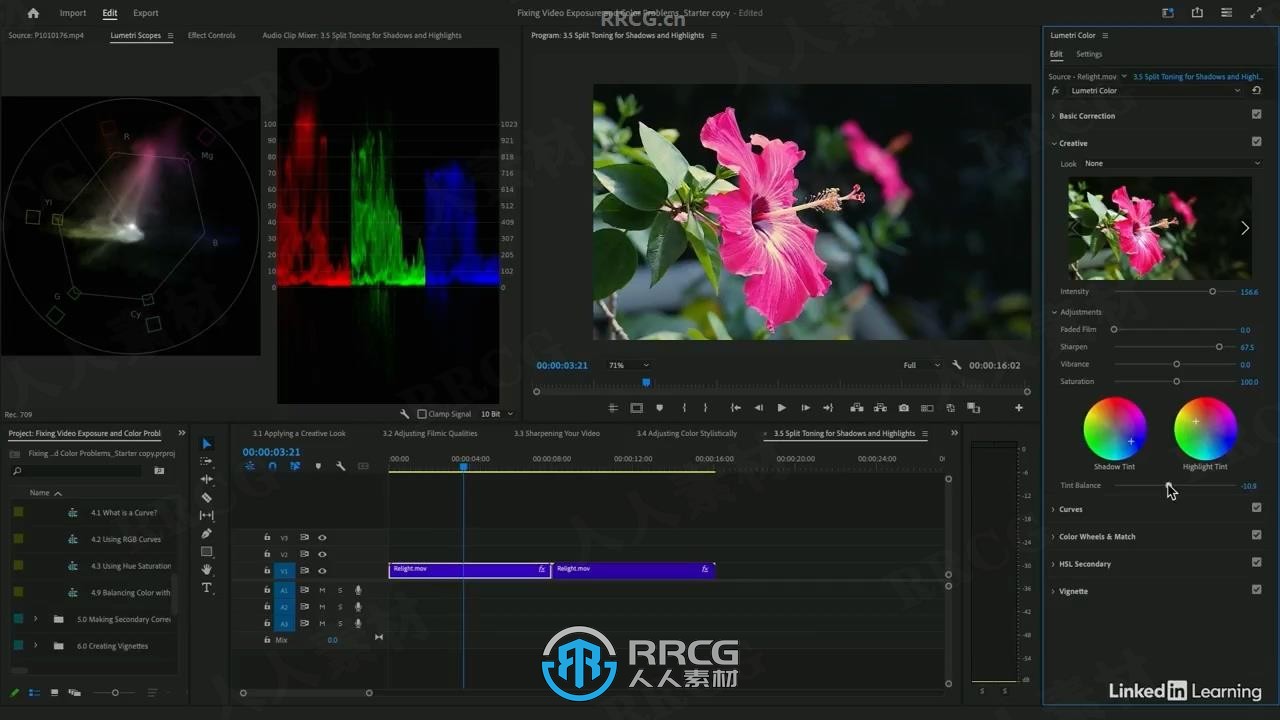Open the Full playback resolution dropdown
Image resolution: width=1280 pixels, height=720 pixels.
pyautogui.click(x=921, y=365)
